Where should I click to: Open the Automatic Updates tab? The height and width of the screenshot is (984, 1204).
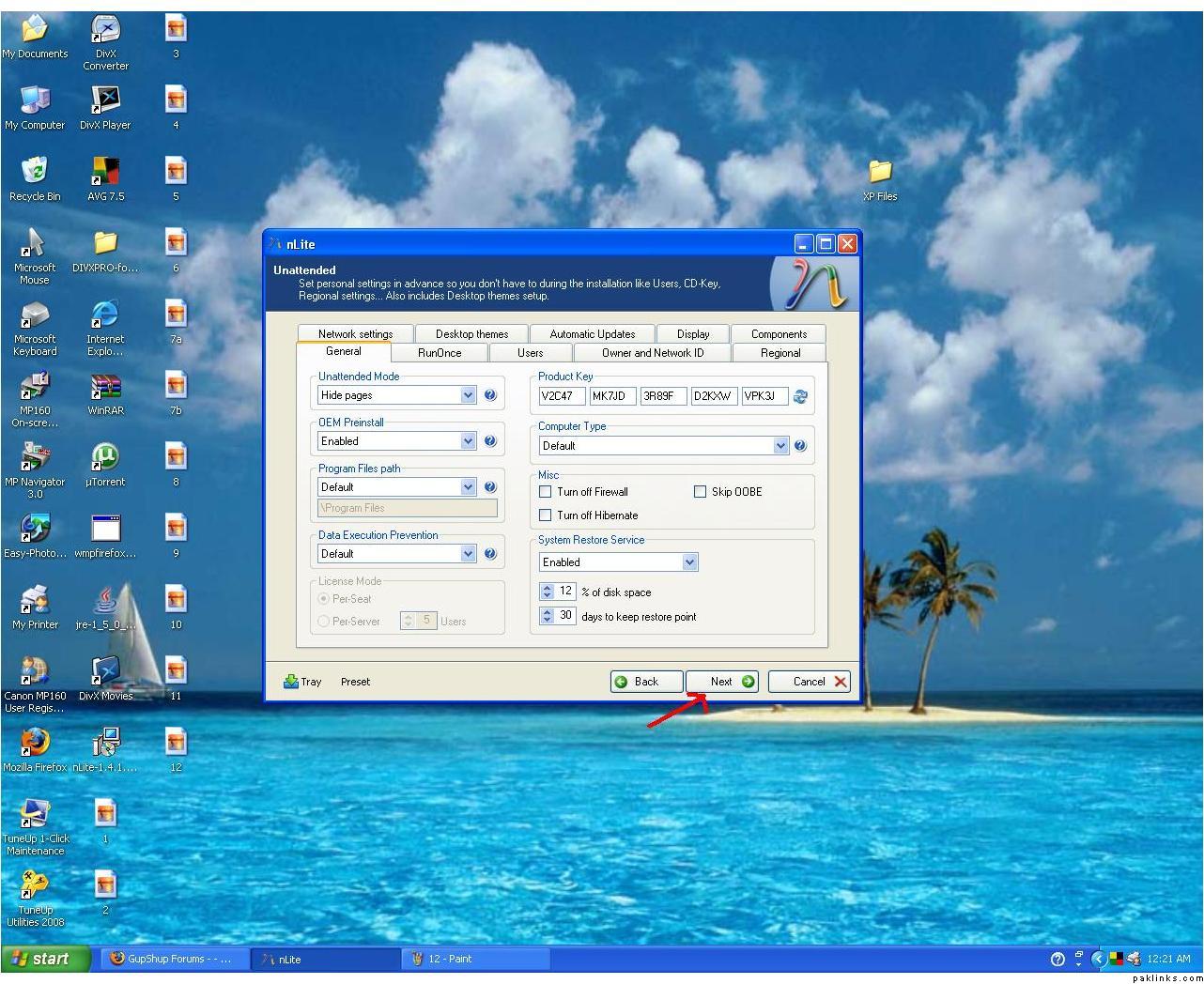tap(592, 334)
